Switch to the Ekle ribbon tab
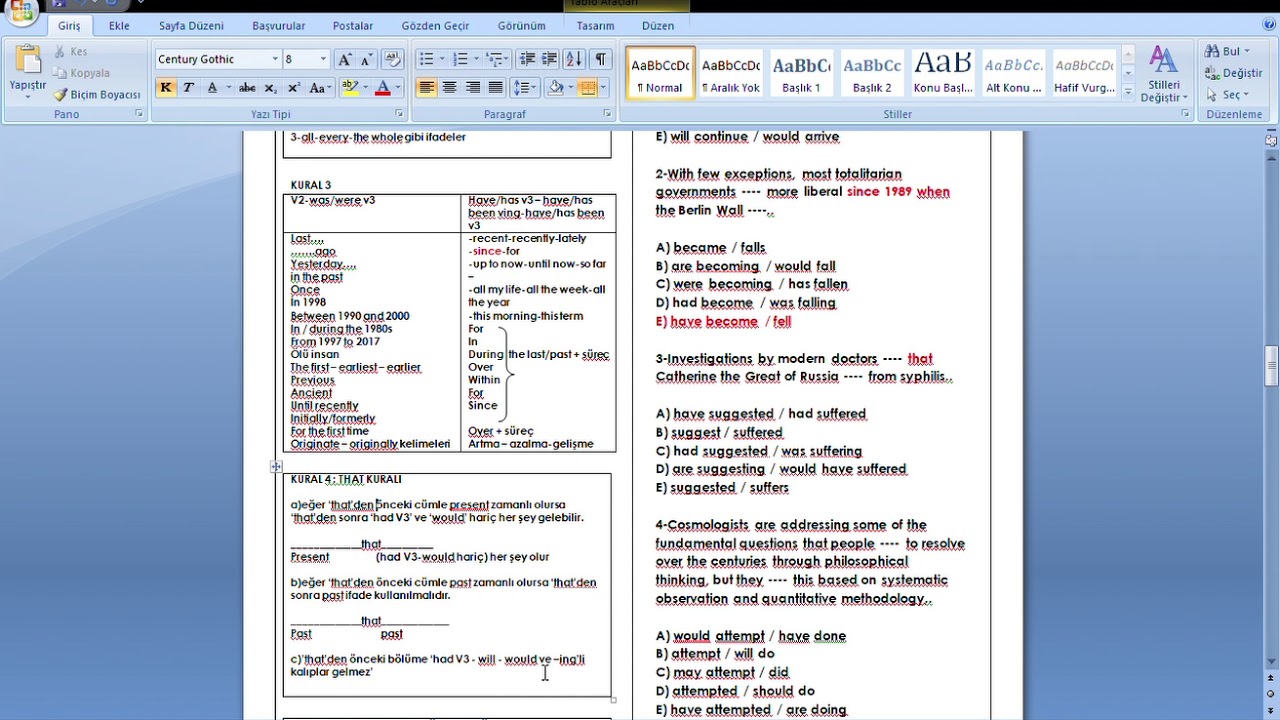Image resolution: width=1280 pixels, height=720 pixels. click(119, 26)
